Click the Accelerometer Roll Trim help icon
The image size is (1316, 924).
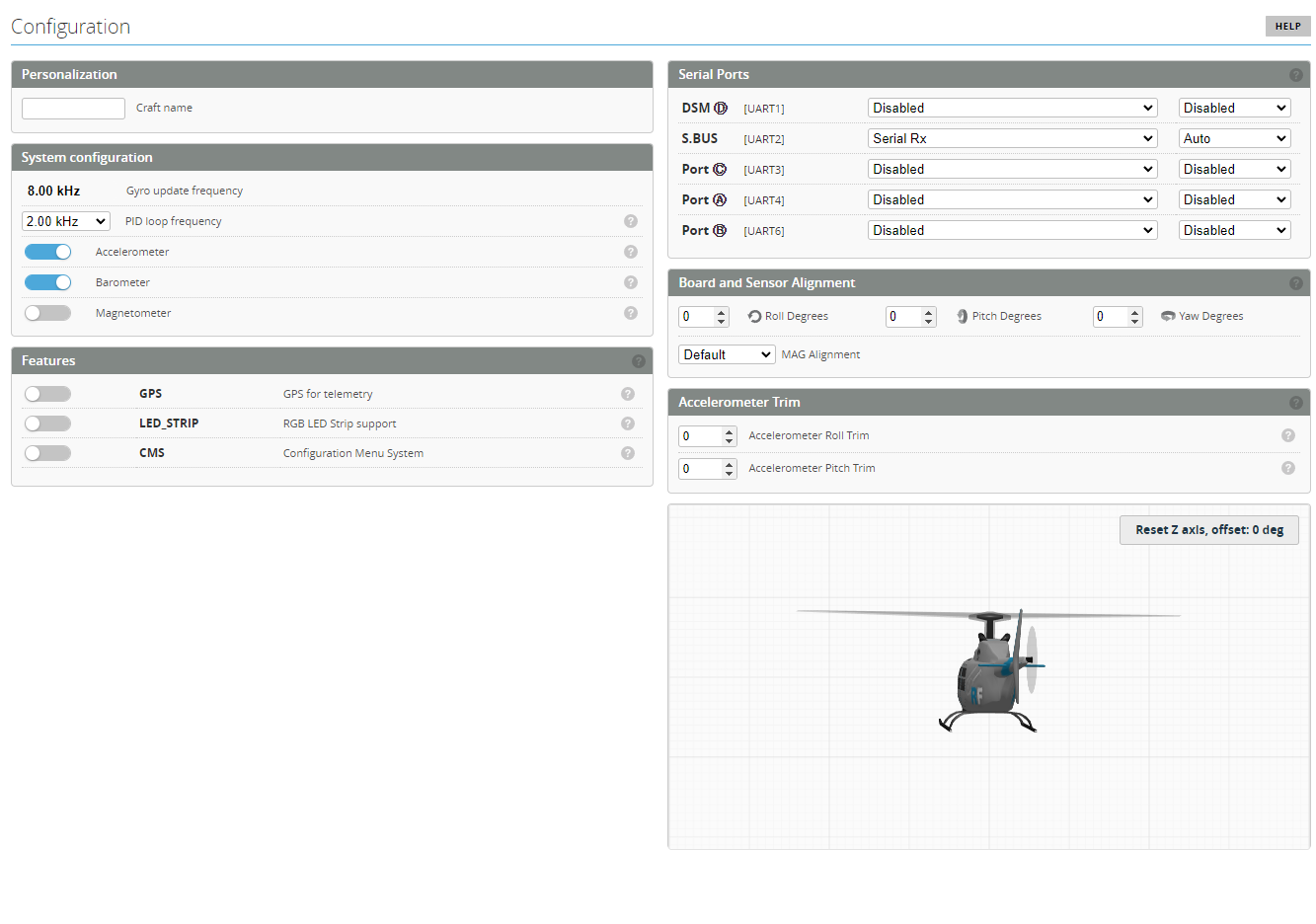[x=1287, y=435]
